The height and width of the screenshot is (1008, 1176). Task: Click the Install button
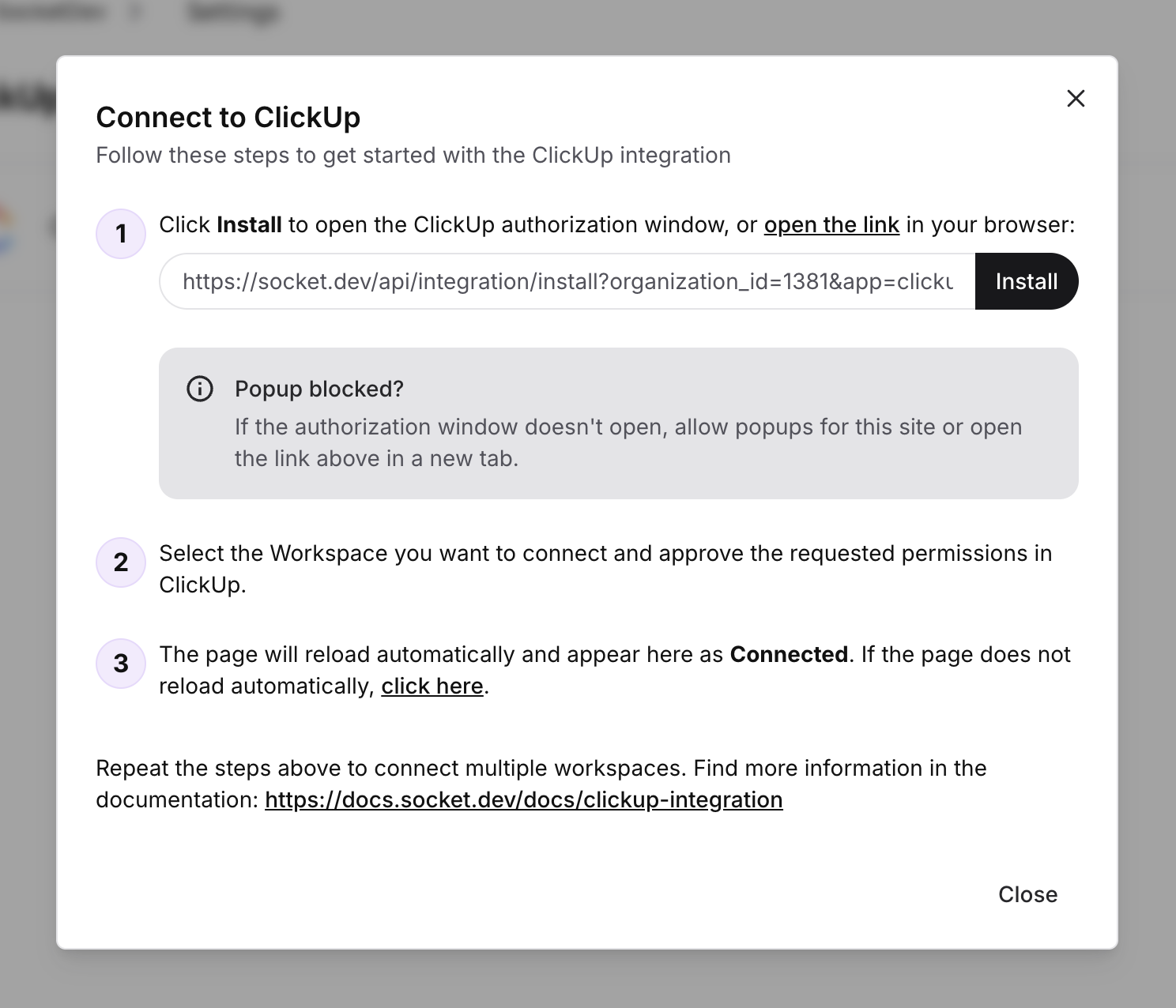(1027, 281)
